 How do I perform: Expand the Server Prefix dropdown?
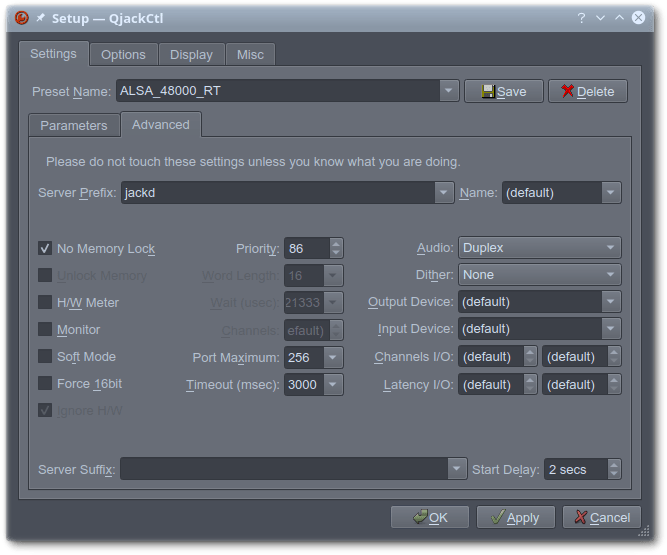444,193
